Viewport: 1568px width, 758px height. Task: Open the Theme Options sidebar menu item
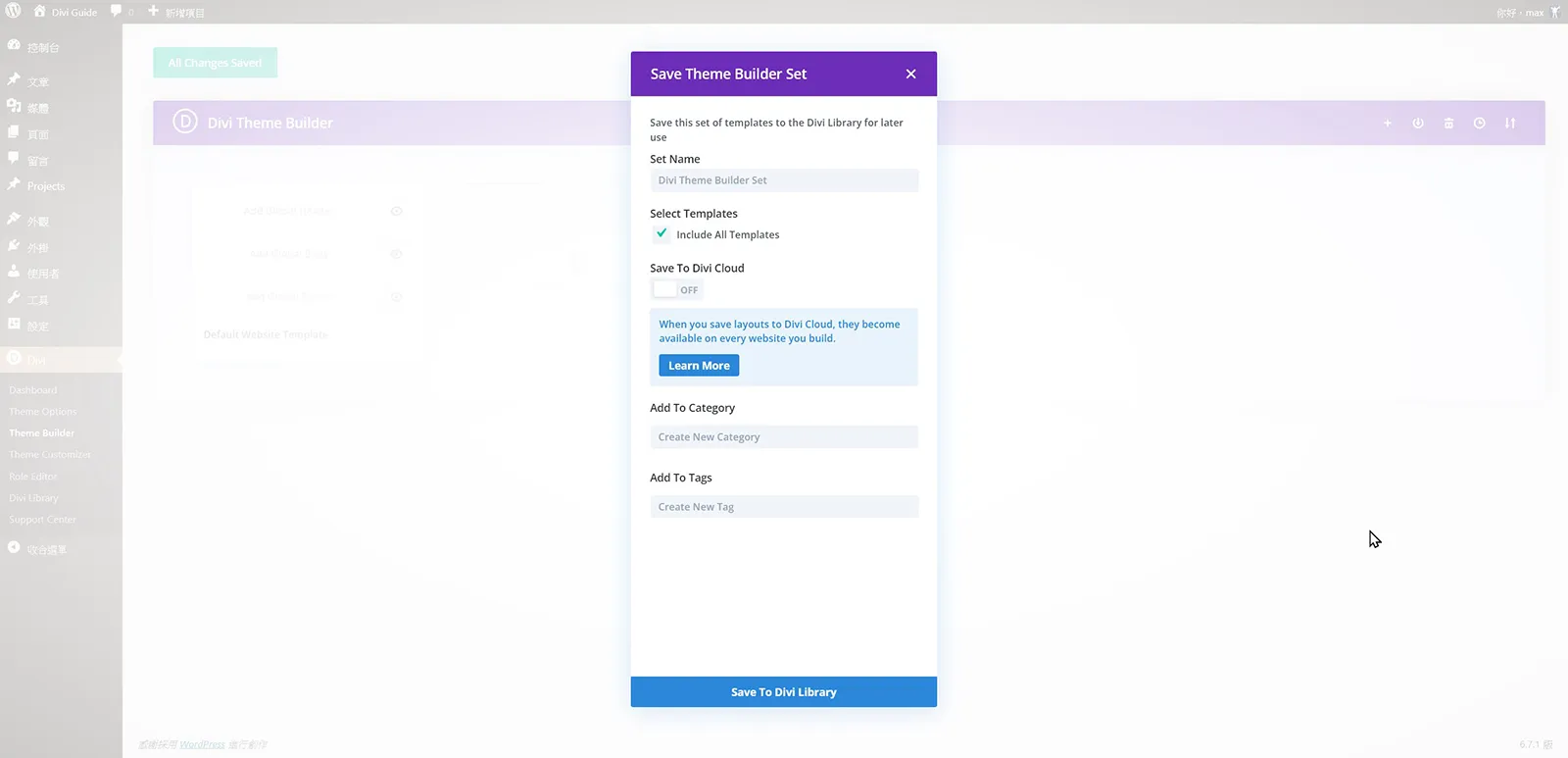[x=43, y=412]
